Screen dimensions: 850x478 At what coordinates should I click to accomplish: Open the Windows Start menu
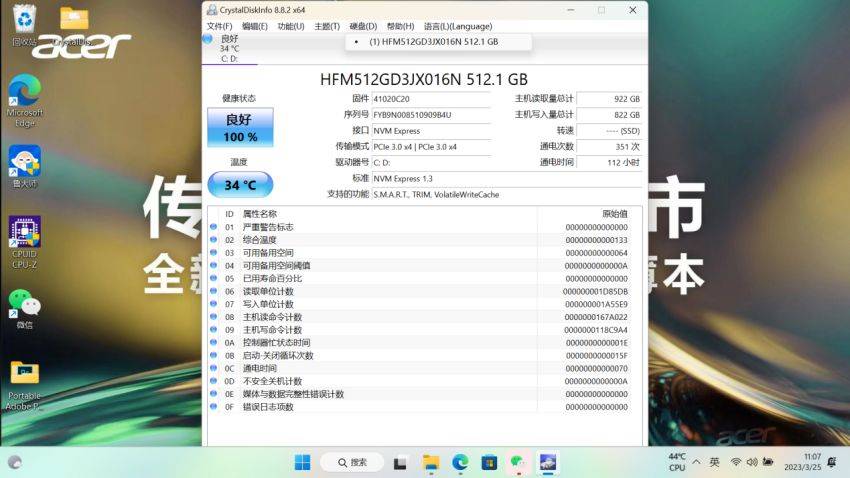[302, 462]
